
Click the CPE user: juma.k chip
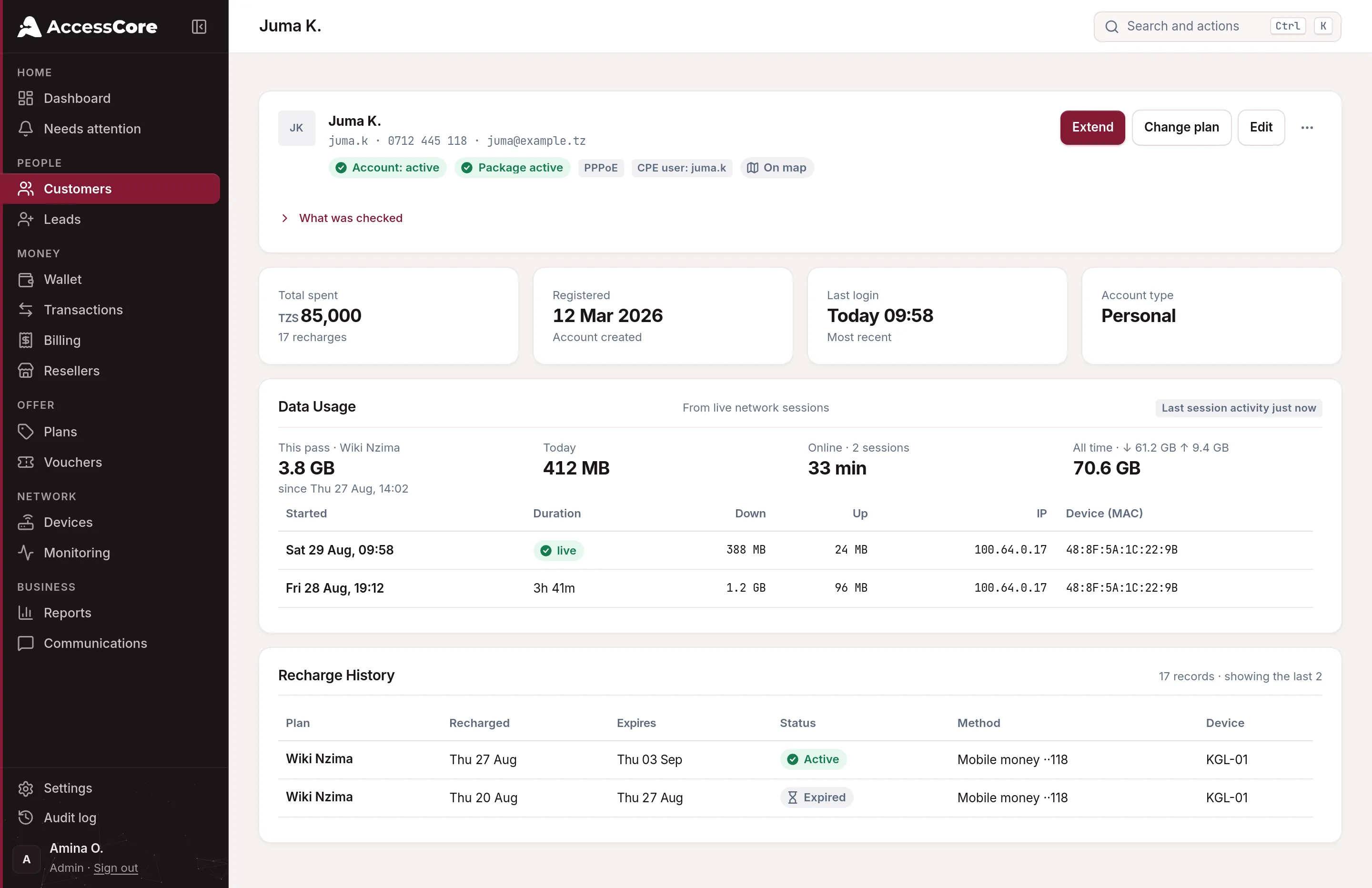(x=681, y=168)
